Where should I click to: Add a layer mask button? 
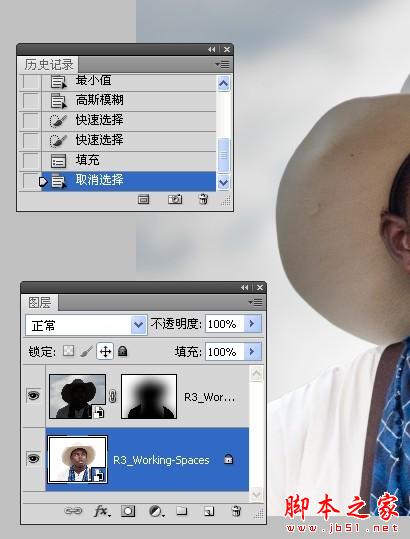click(x=128, y=511)
